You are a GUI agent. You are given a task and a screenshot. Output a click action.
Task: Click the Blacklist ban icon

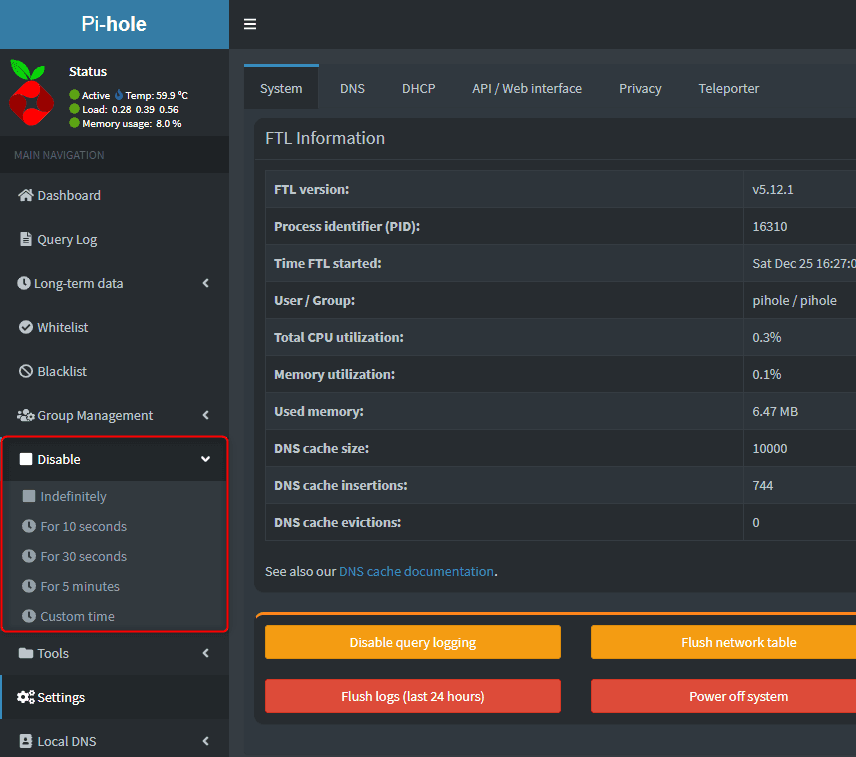point(26,371)
